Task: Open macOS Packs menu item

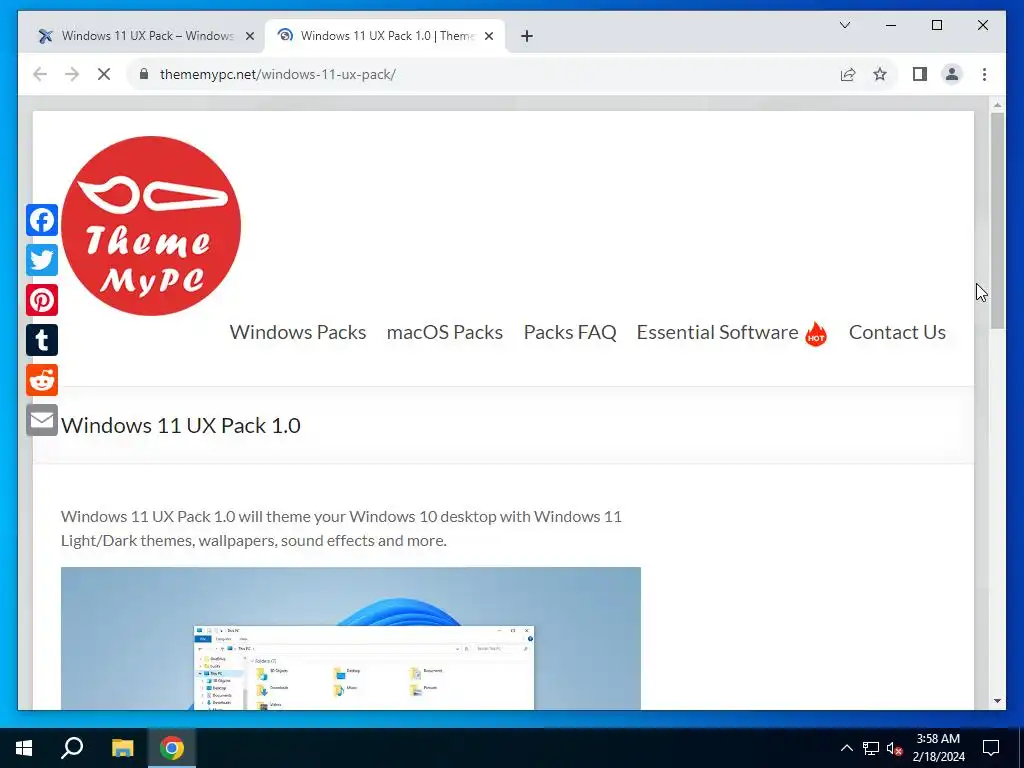Action: tap(445, 332)
